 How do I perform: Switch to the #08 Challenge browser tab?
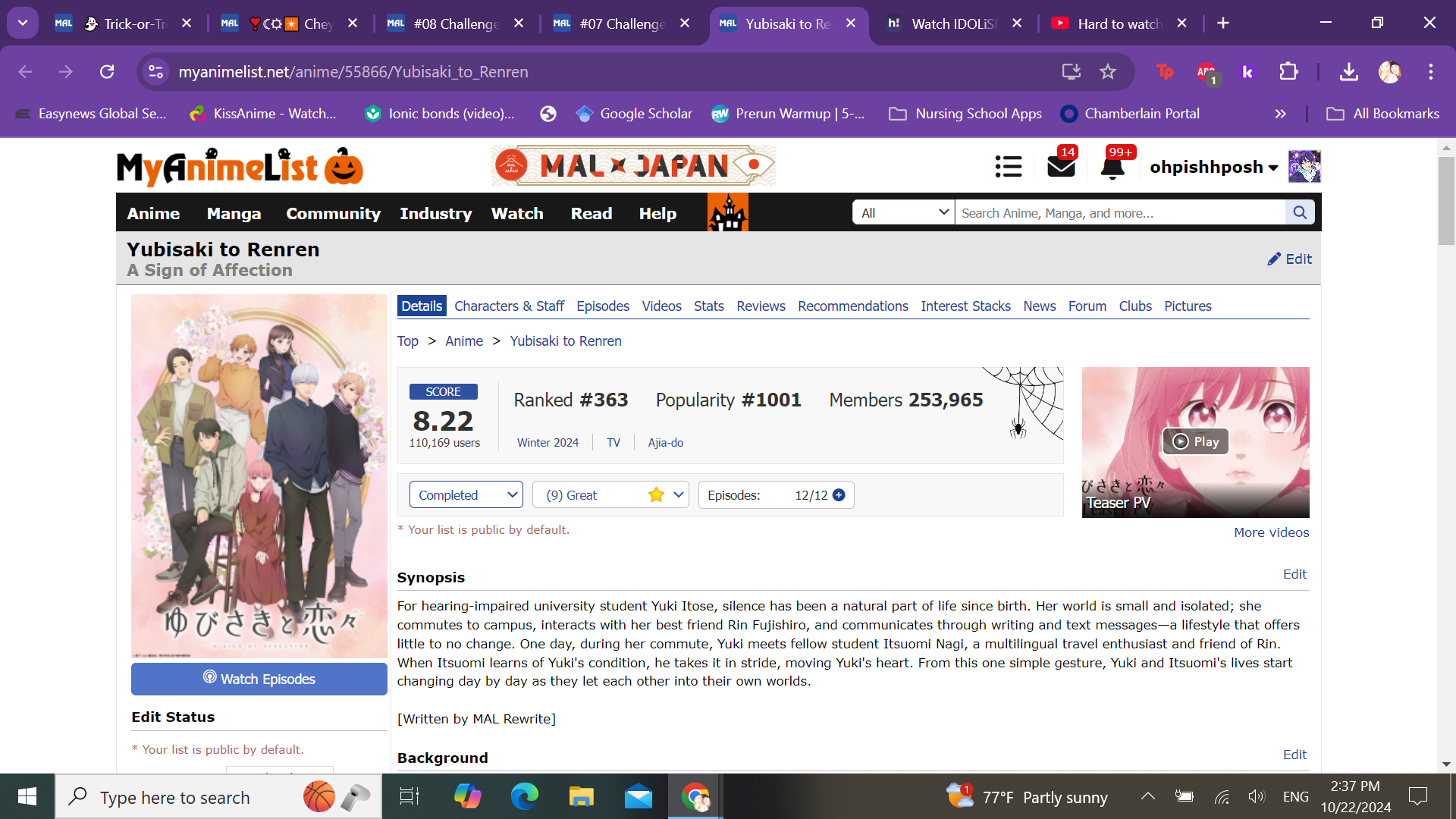454,24
